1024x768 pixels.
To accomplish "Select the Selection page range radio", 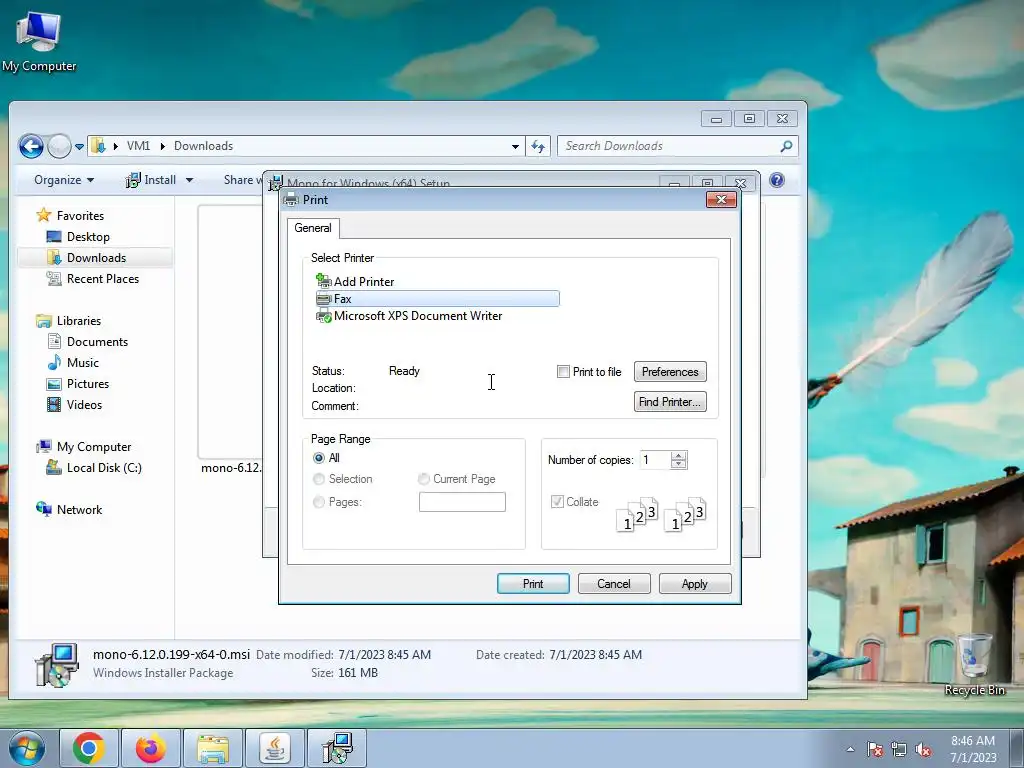I will tap(319, 479).
